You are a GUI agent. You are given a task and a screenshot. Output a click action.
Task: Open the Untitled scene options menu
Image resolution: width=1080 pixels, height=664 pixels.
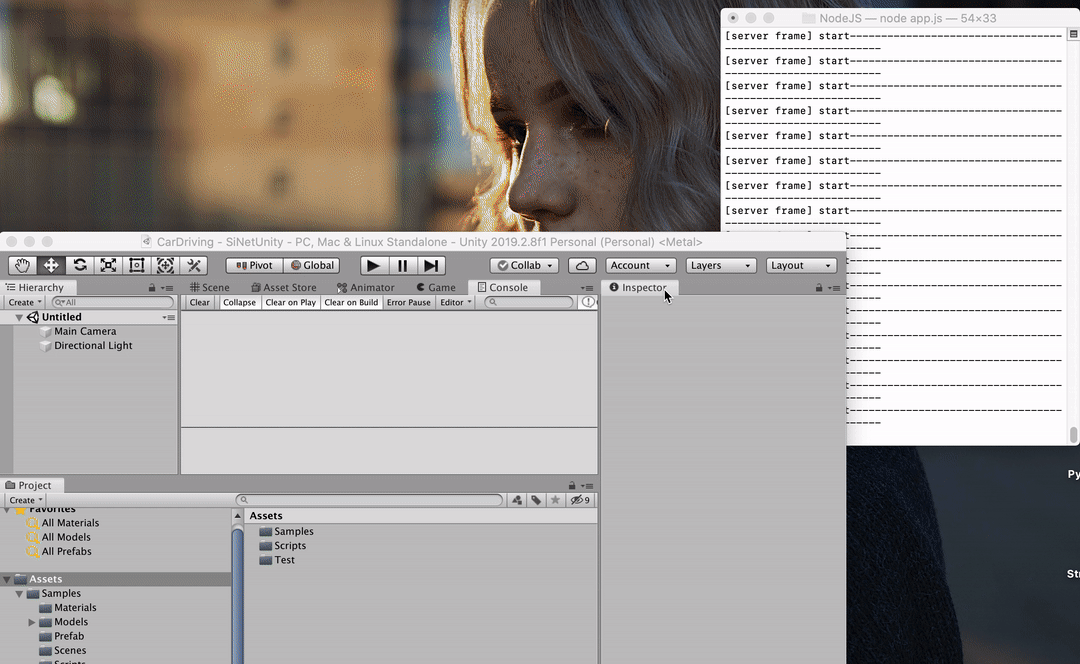pyautogui.click(x=169, y=318)
